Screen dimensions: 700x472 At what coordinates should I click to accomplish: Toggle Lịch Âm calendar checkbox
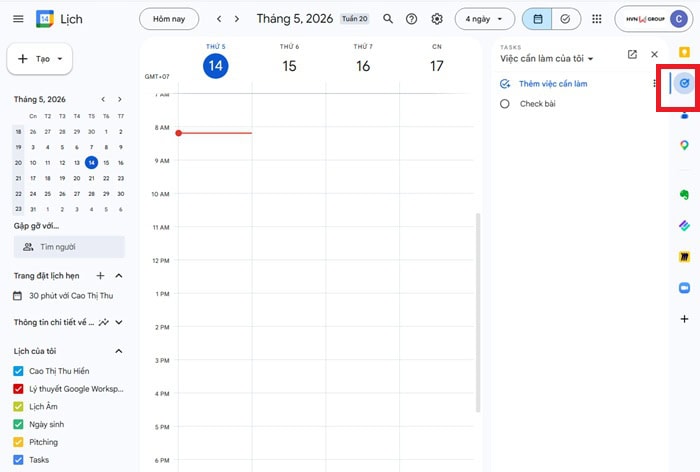(x=18, y=406)
